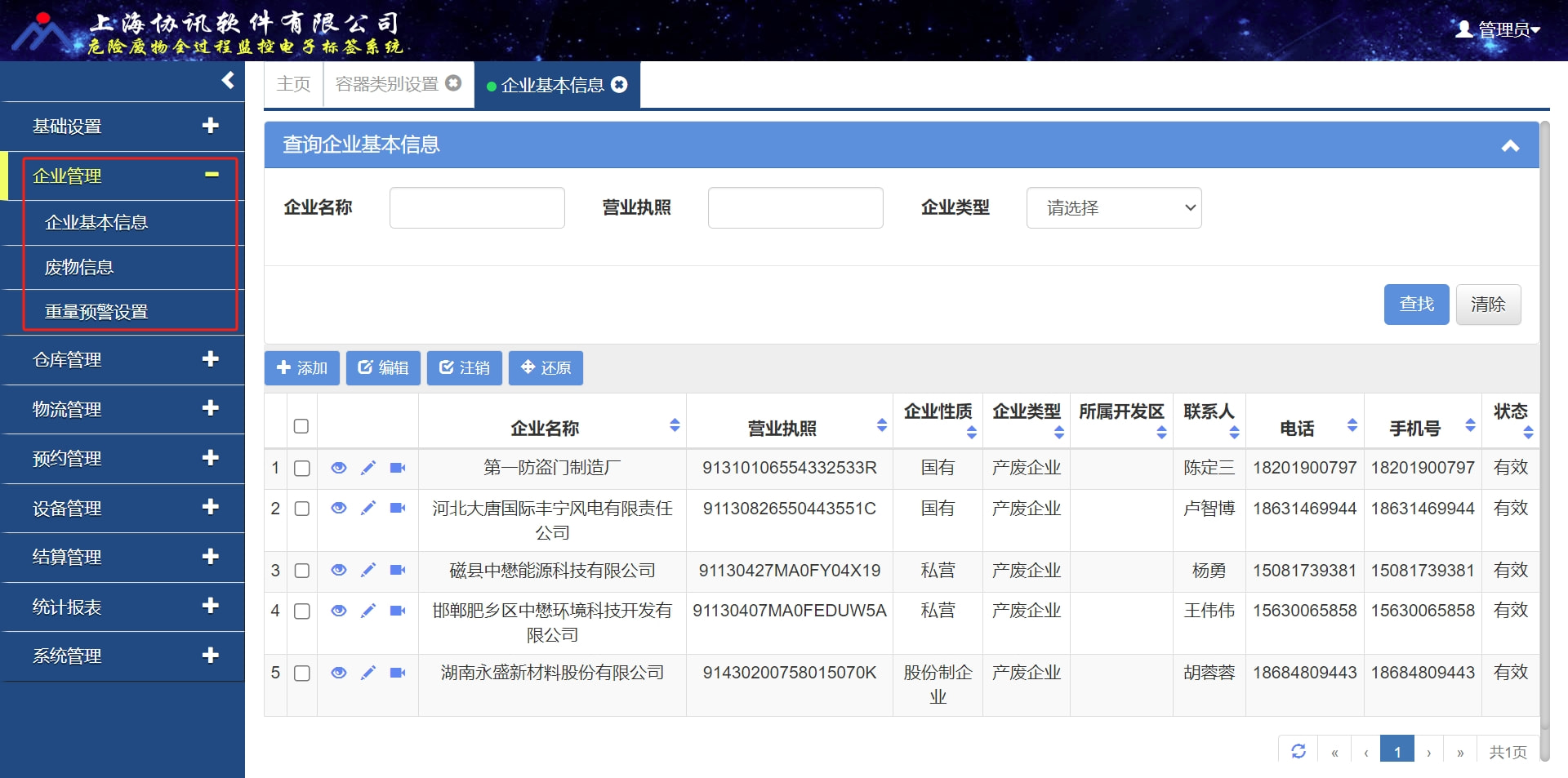Check the row 4 checkbox for 邯郸肥乡区中懋环境科技
This screenshot has height=778, width=1568.
302,611
